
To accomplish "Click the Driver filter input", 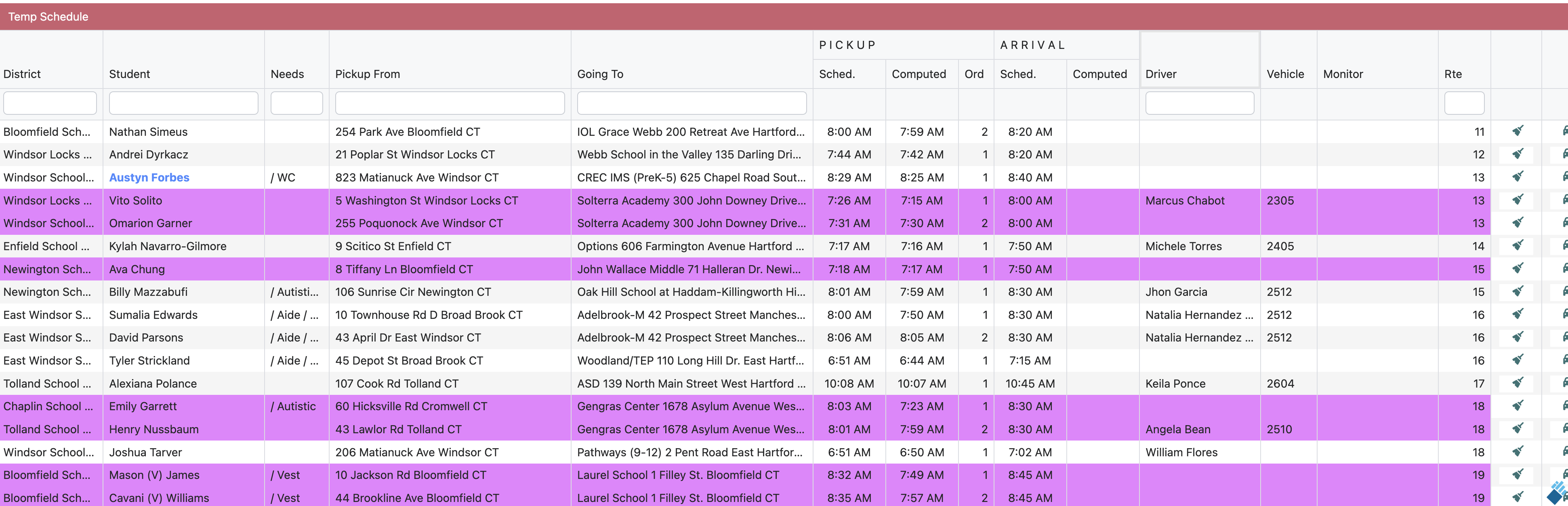I will tap(1200, 103).
